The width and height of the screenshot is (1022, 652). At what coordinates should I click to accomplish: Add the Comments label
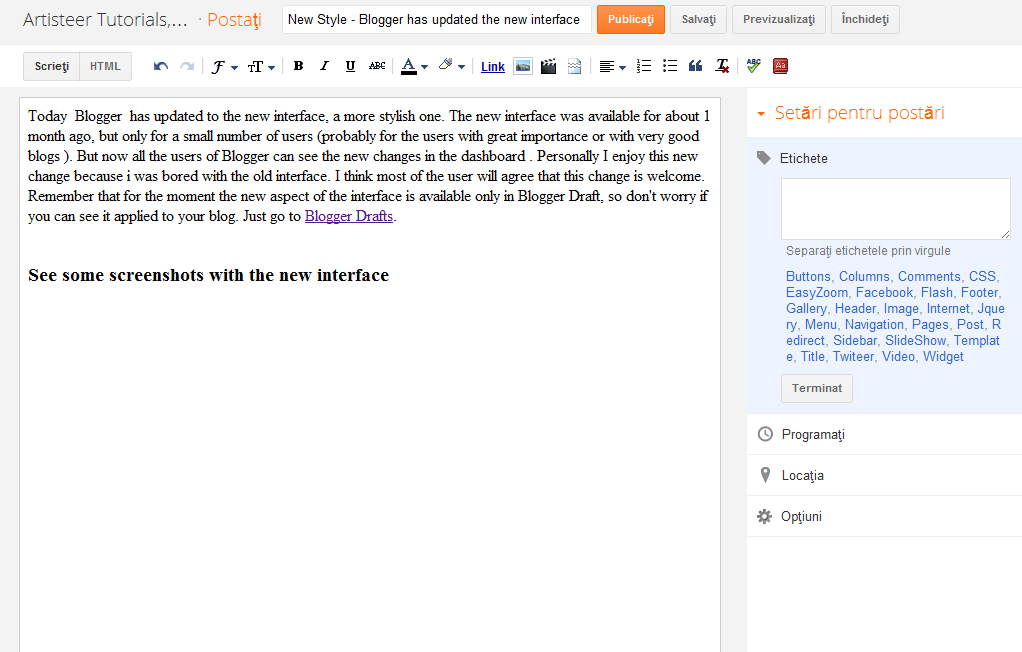[929, 276]
